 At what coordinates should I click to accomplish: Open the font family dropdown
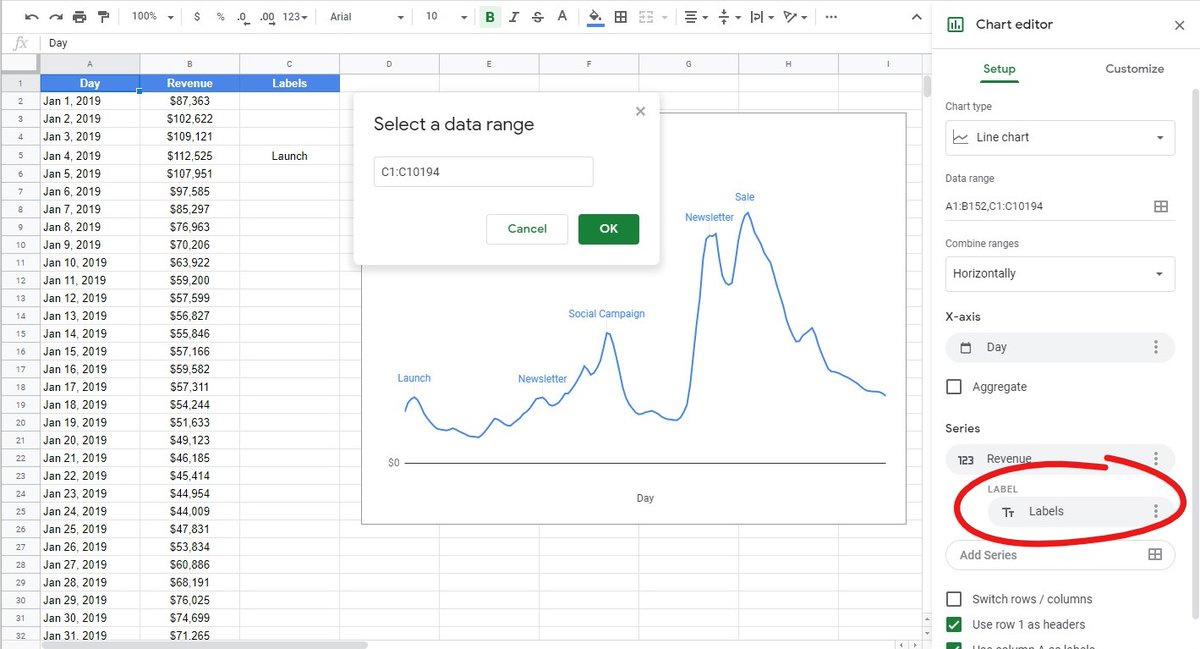pos(365,16)
